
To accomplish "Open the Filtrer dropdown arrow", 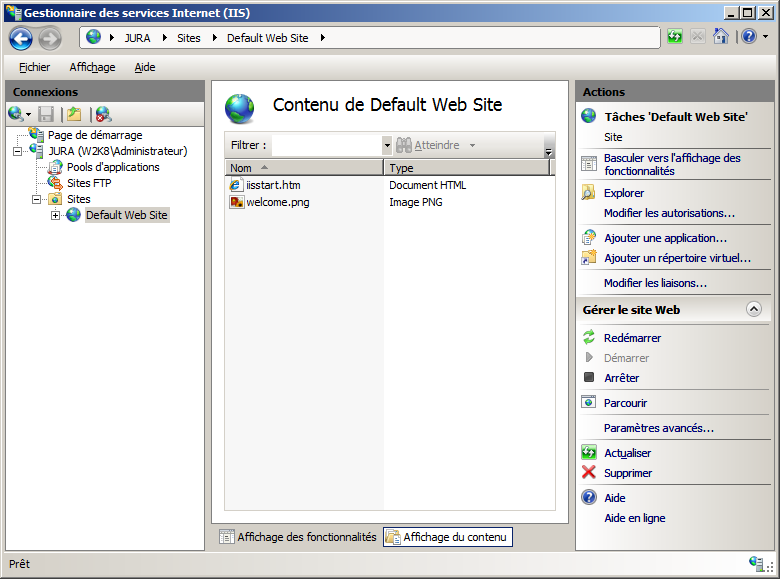I will point(387,146).
